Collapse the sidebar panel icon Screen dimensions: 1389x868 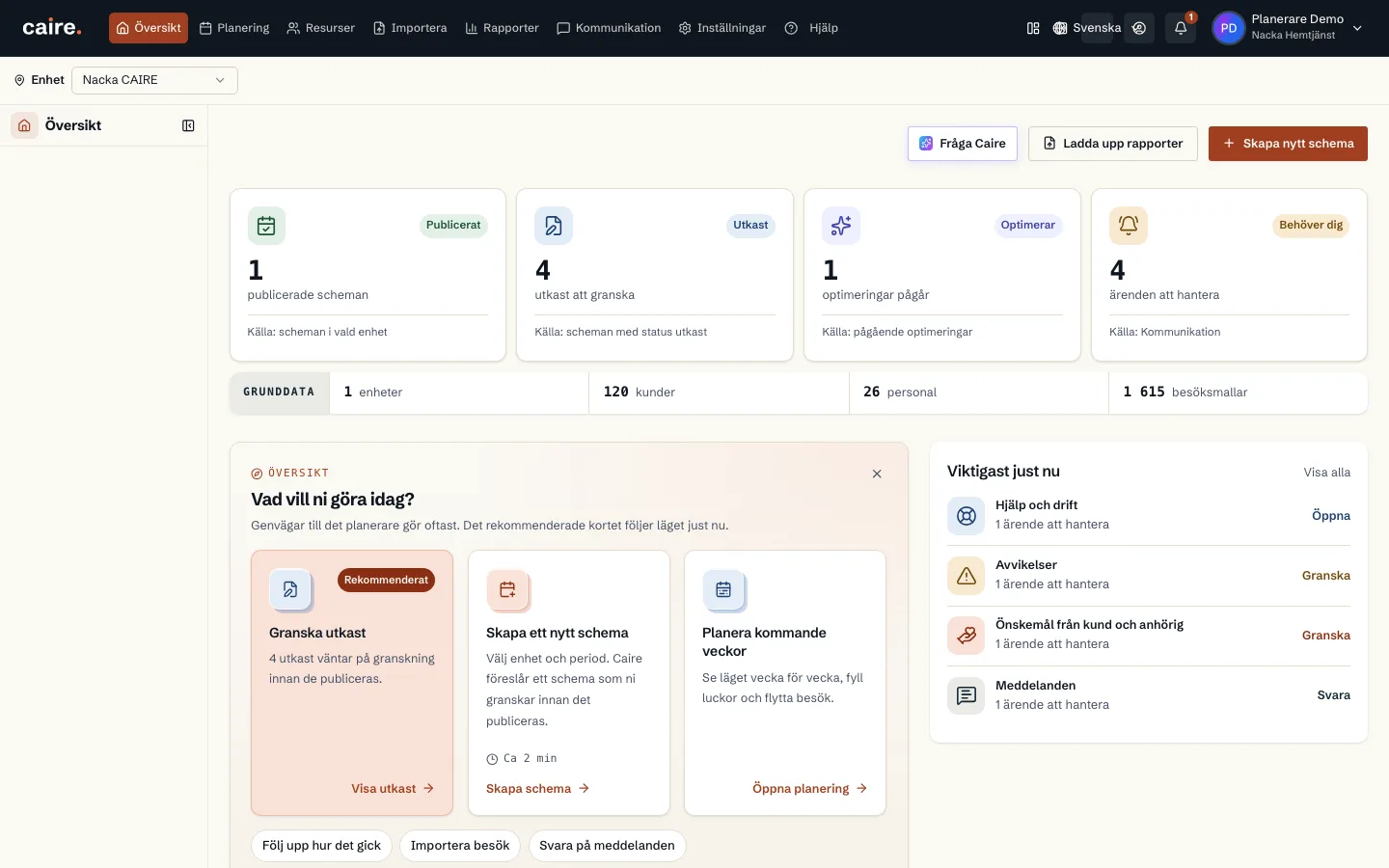click(188, 125)
